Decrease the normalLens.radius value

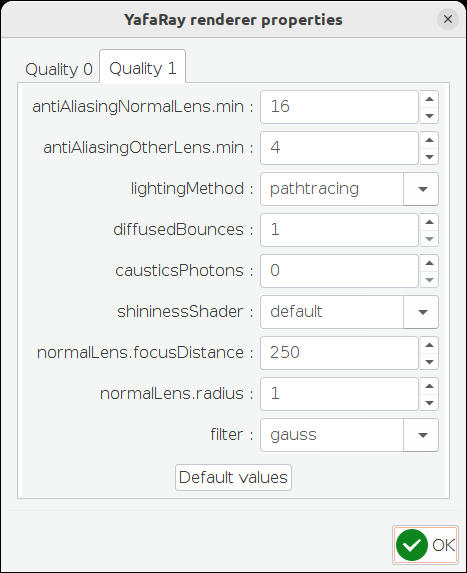point(429,402)
